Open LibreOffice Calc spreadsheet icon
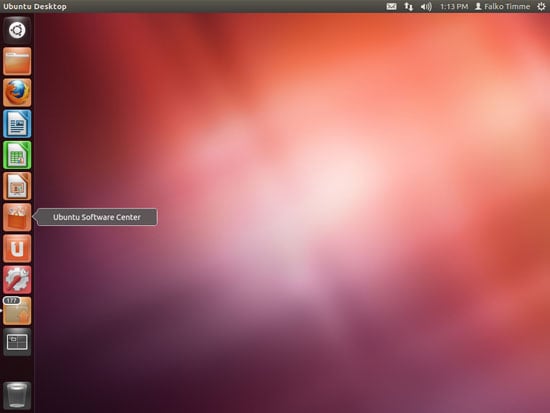Screen dimensions: 550x413 (17, 155)
